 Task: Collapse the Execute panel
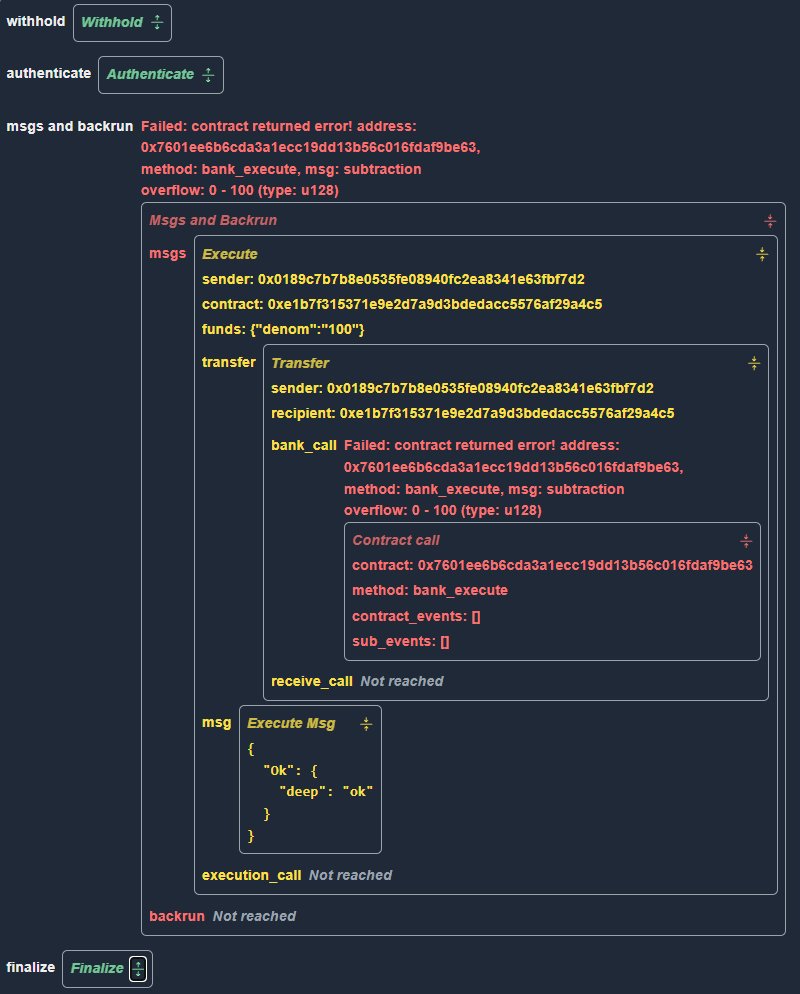(x=761, y=254)
